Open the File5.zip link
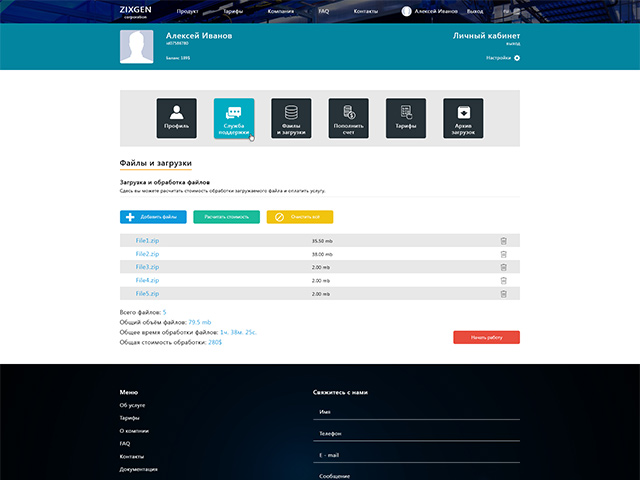This screenshot has width=640, height=480. coord(147,293)
